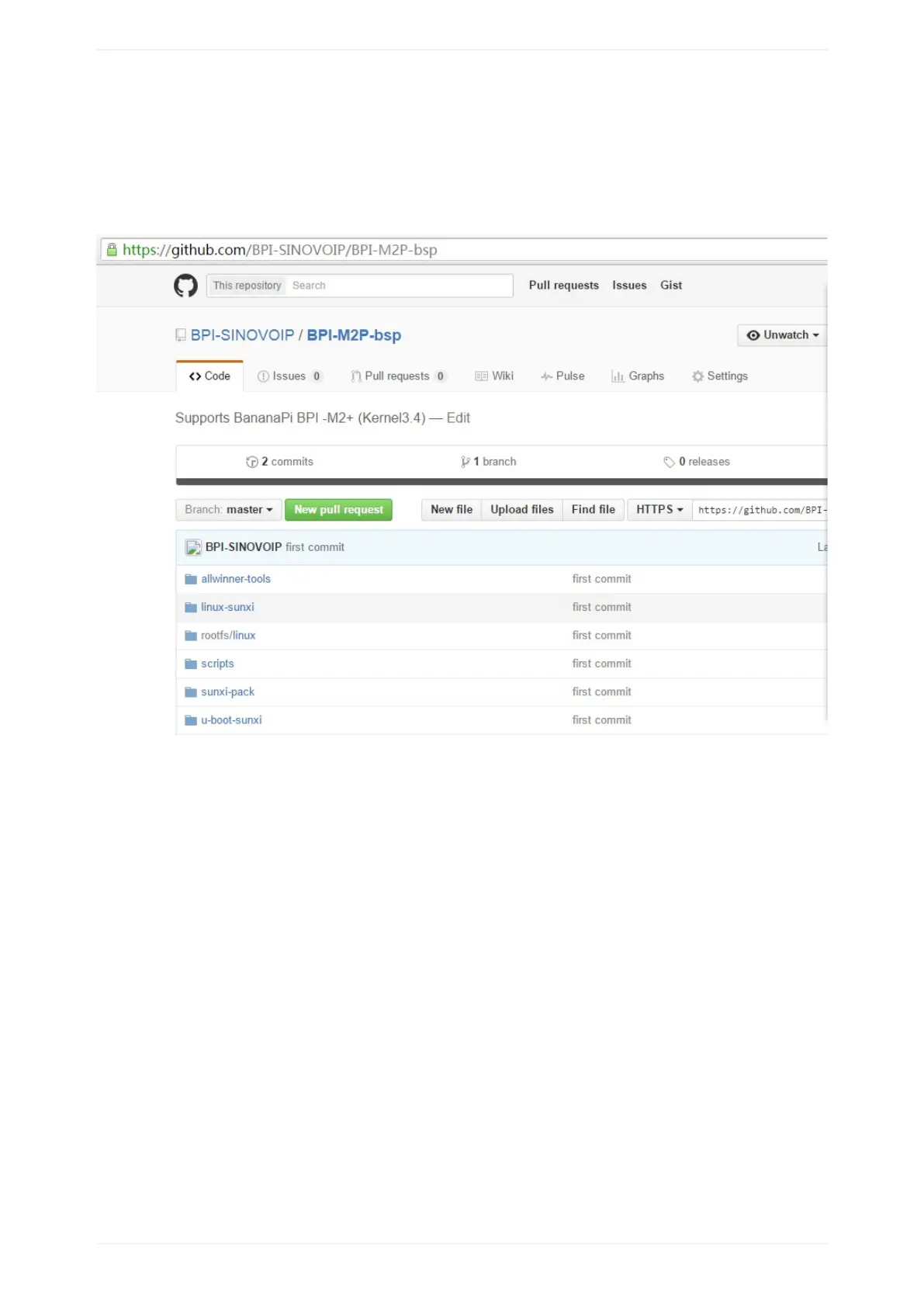Open the scripts folder

pyautogui.click(x=217, y=664)
